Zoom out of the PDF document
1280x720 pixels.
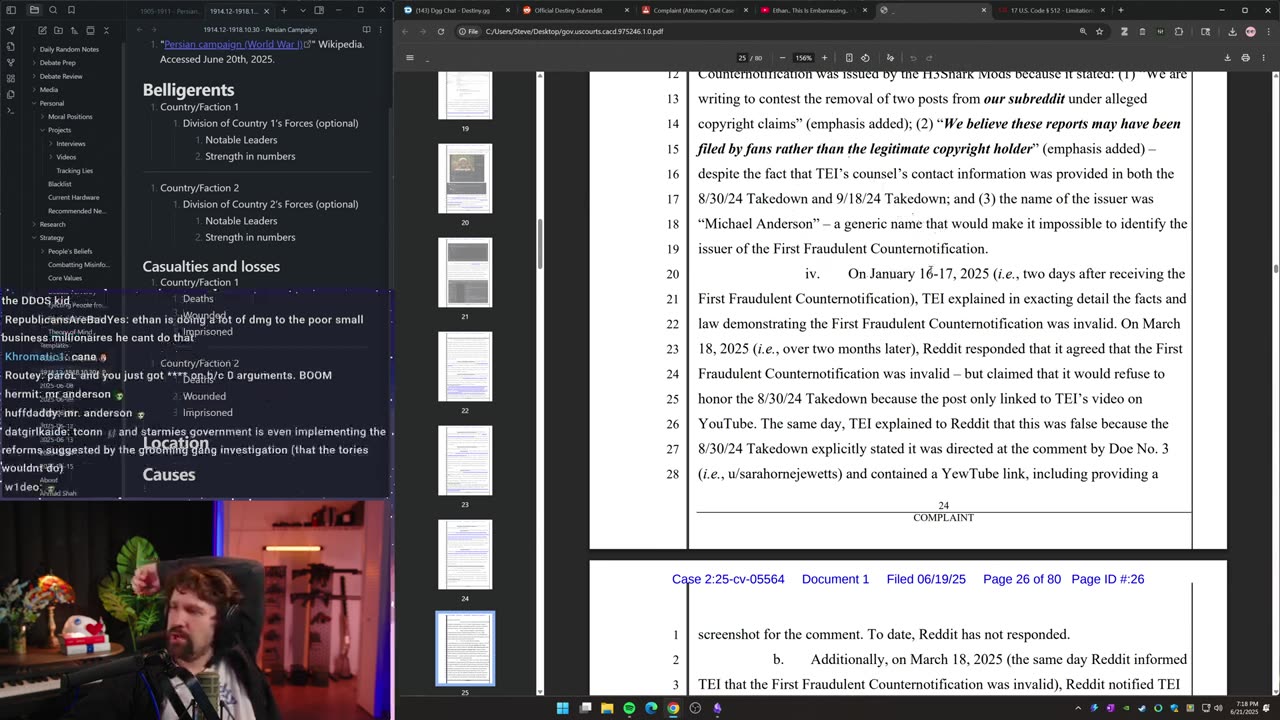pyautogui.click(x=782, y=57)
